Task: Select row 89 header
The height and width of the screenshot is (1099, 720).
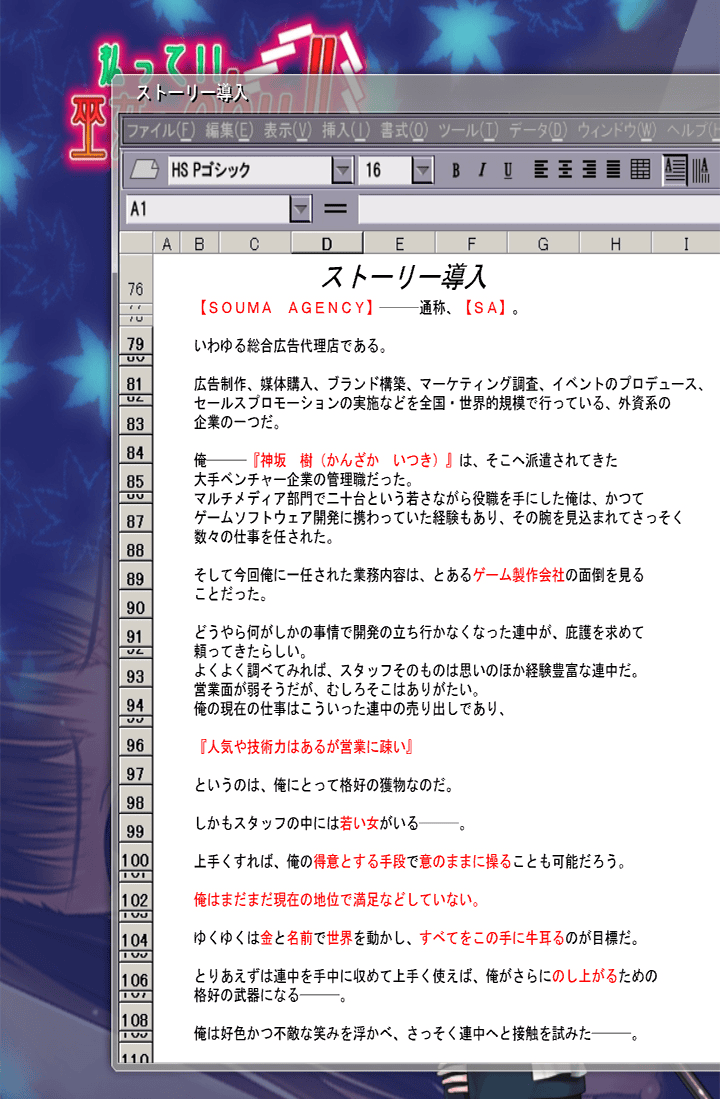Action: pyautogui.click(x=135, y=579)
